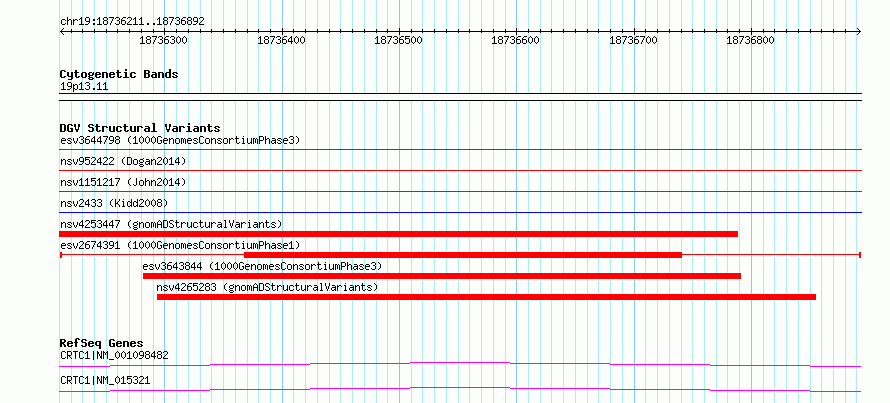Select the RefSeq Genes track title
The image size is (890, 403).
102,343
